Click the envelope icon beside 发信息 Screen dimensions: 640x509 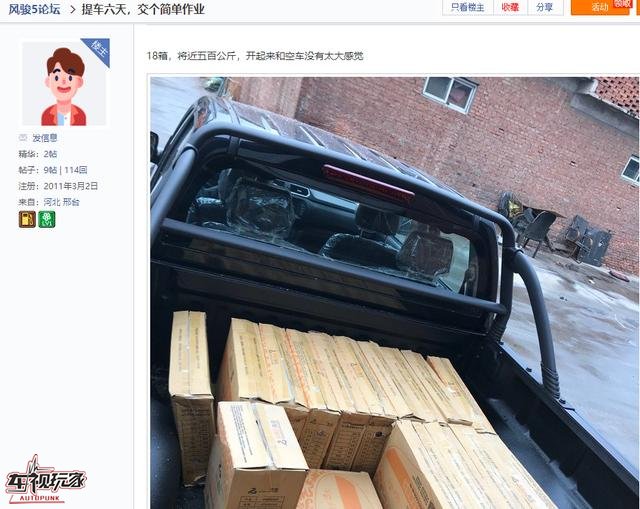(23, 138)
